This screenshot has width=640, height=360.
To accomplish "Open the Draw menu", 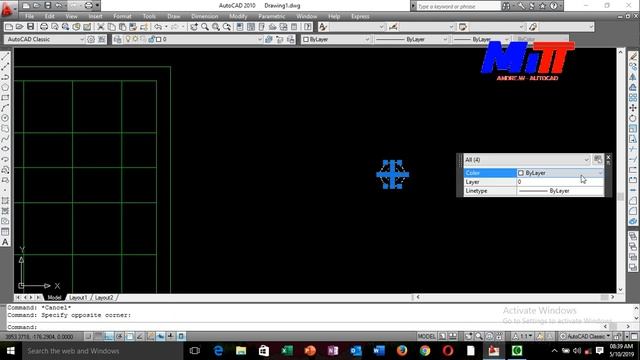I will (x=174, y=16).
